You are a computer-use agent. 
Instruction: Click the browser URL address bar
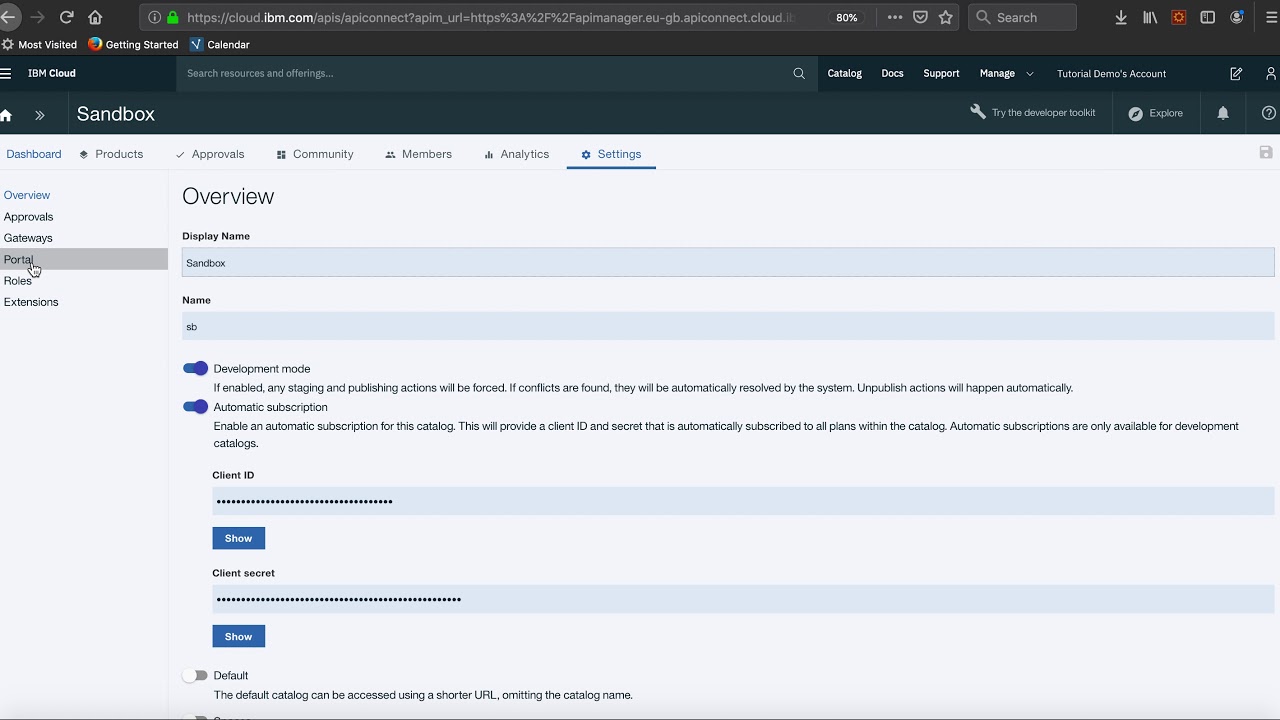490,17
